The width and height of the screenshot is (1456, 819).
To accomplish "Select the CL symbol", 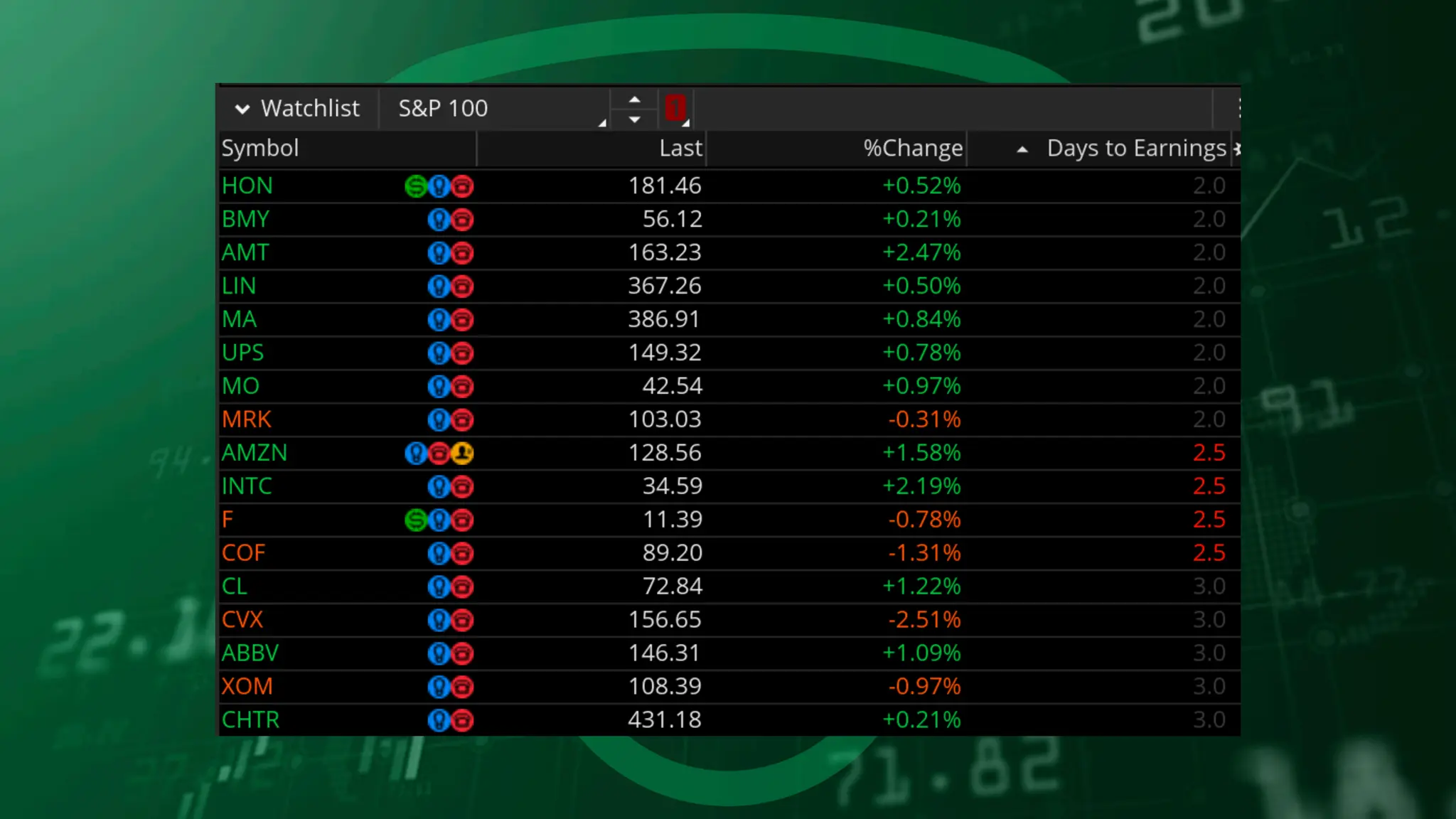I will [x=235, y=587].
